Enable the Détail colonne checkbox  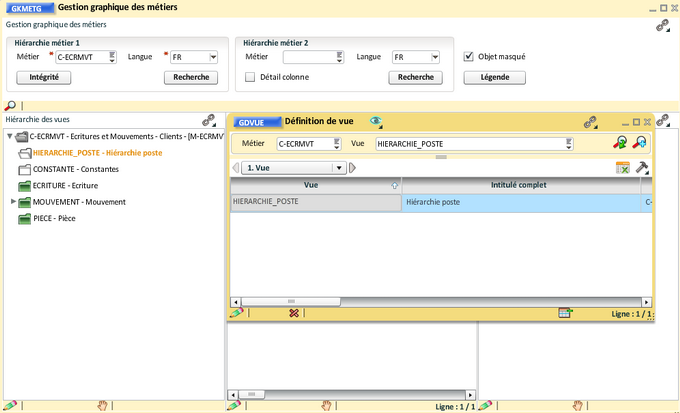(x=250, y=77)
